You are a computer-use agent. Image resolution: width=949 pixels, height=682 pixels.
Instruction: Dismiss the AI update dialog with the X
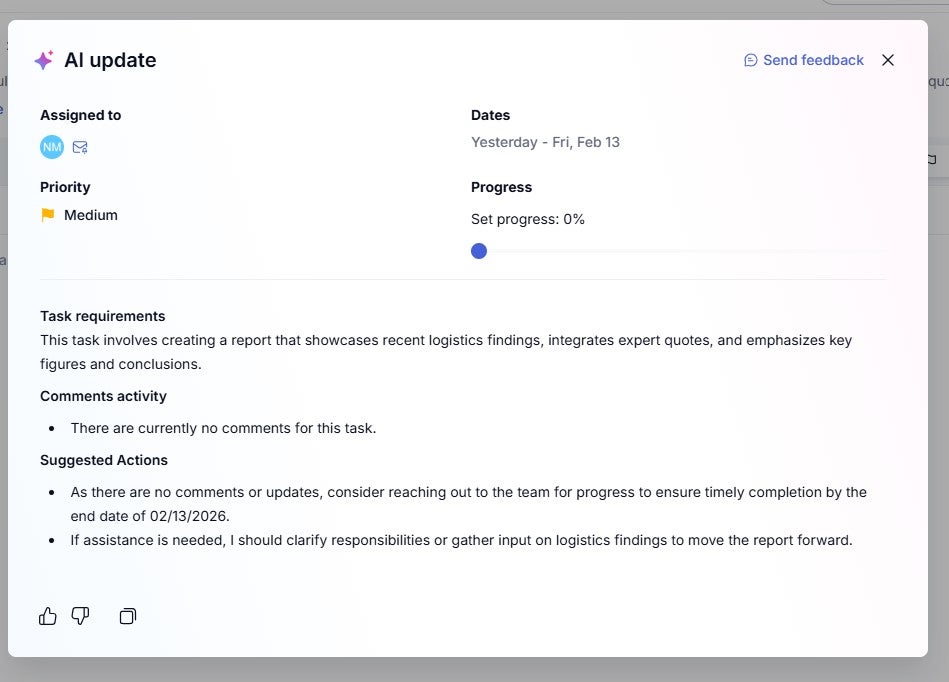[x=888, y=60]
